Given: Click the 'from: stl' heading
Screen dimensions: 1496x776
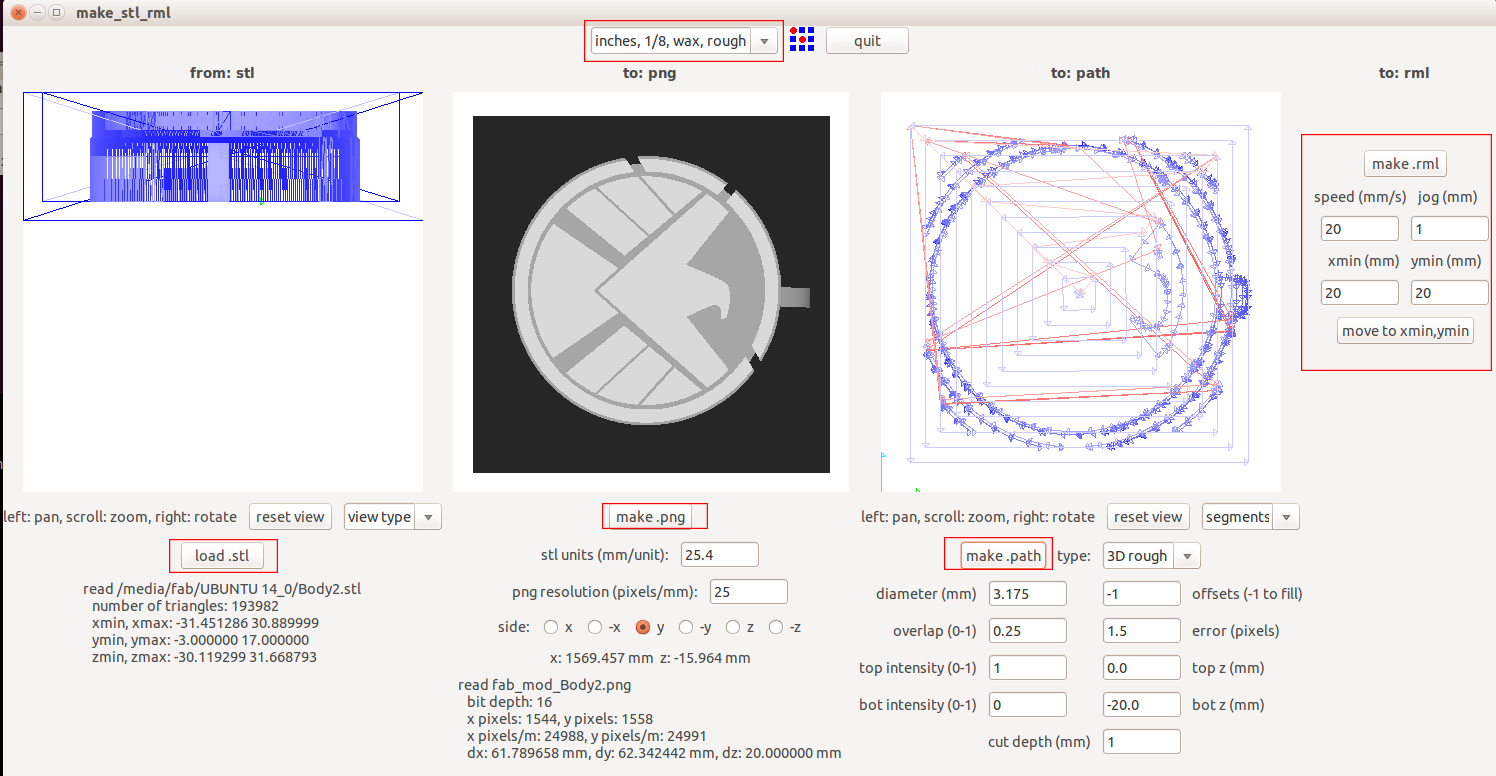Looking at the screenshot, I should click(223, 73).
